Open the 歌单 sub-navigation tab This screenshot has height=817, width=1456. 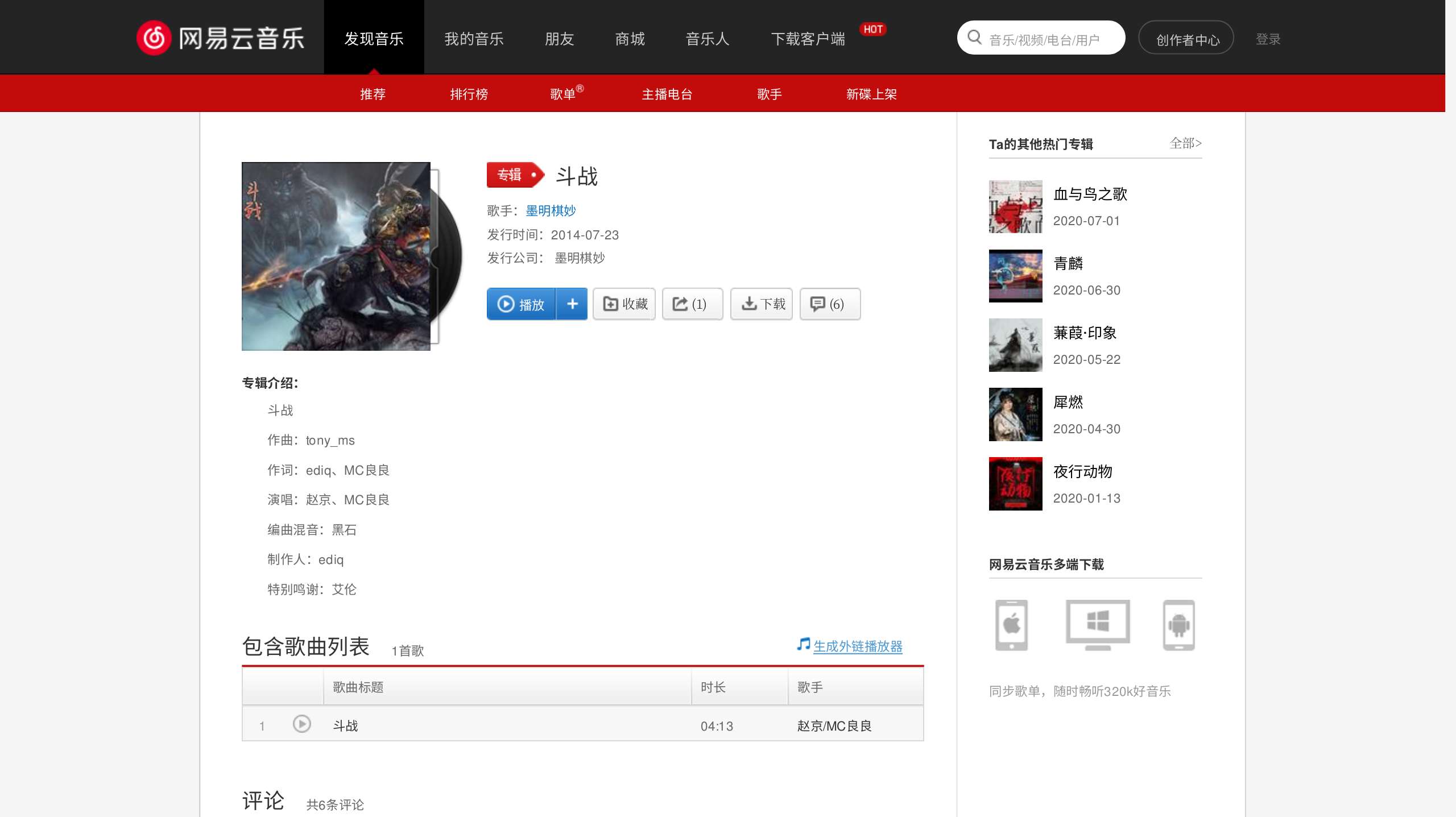pyautogui.click(x=563, y=94)
